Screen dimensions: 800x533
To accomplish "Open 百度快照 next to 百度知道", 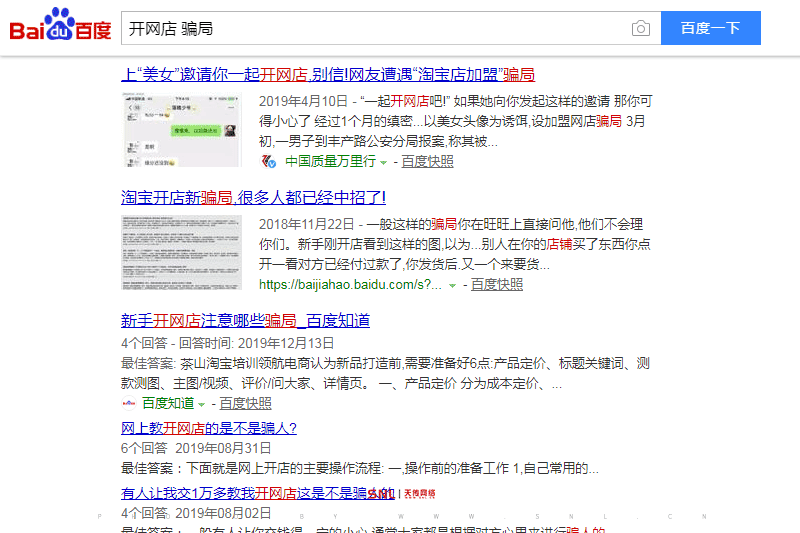I will pos(245,403).
